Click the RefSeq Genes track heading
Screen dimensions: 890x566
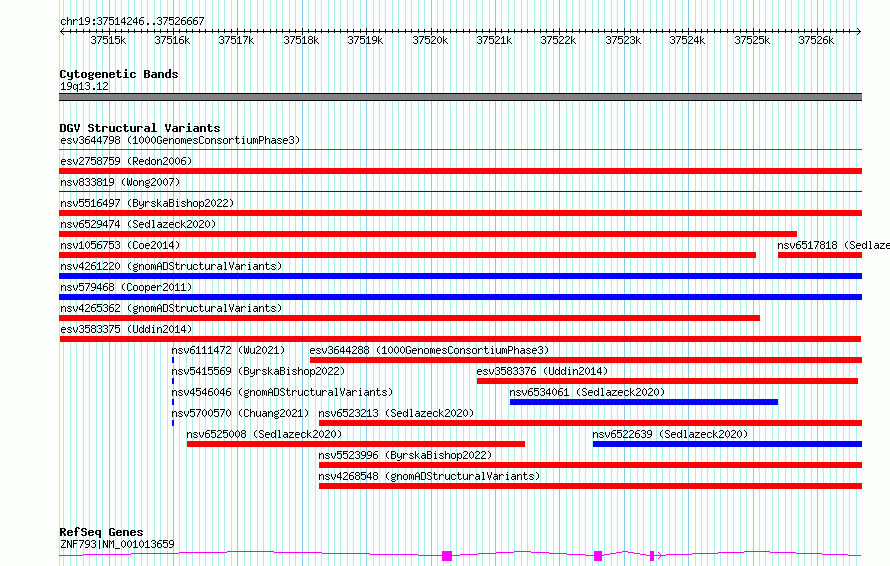101,533
